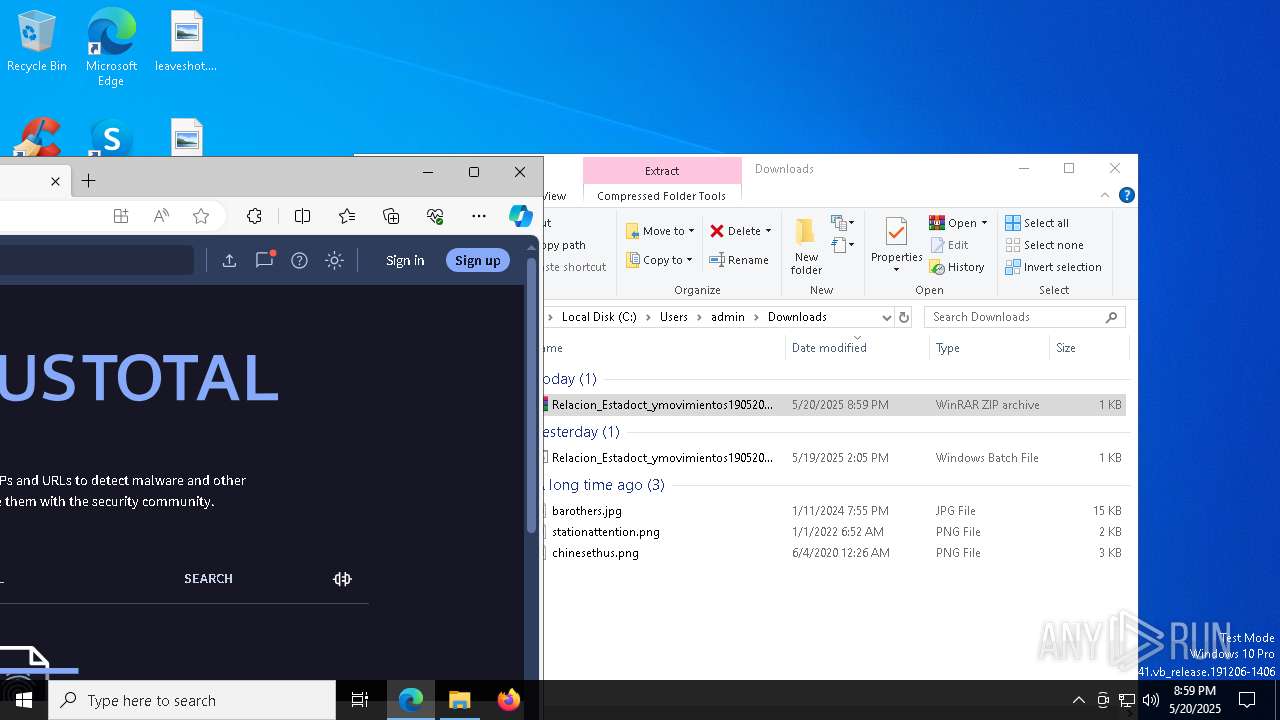Open VirusTotal help question icon
The image size is (1280, 720).
pyautogui.click(x=299, y=260)
